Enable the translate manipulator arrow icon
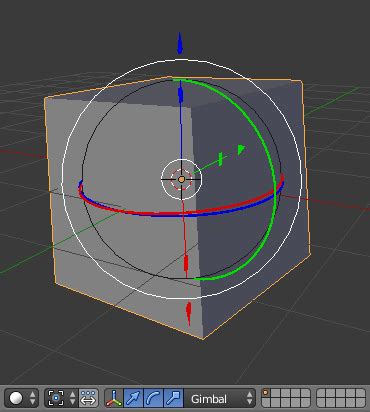This screenshot has width=370, height=412. [133, 398]
